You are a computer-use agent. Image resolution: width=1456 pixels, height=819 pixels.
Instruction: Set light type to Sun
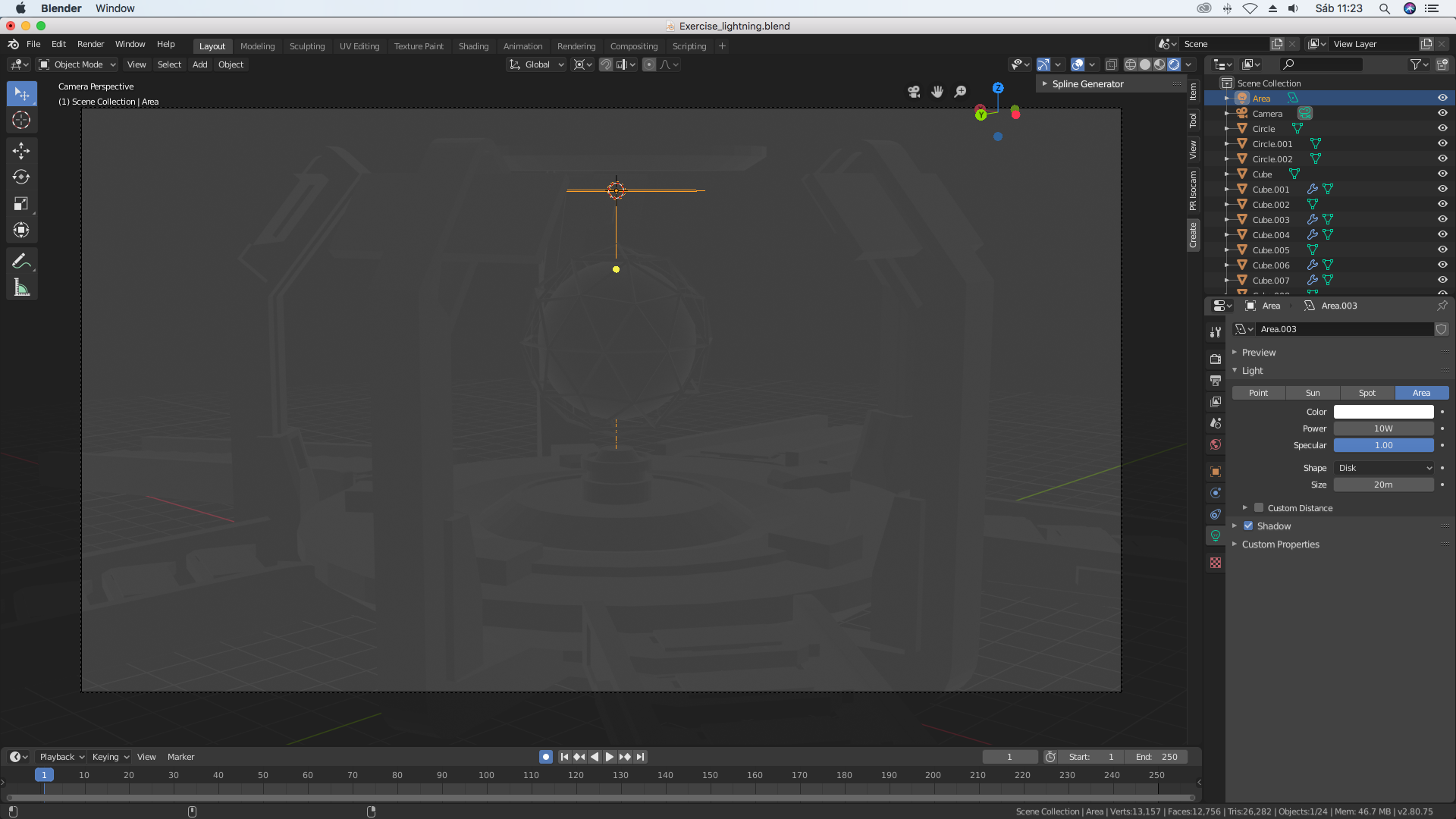(x=1313, y=393)
